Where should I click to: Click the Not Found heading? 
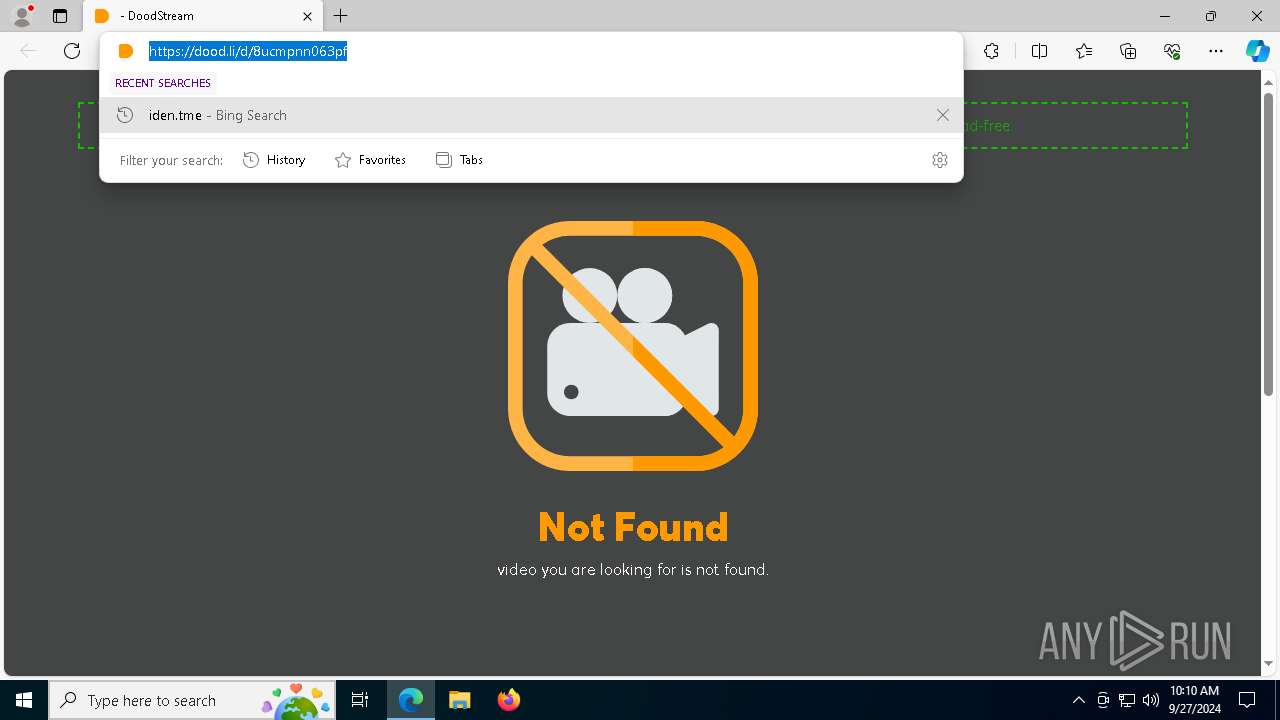click(633, 527)
